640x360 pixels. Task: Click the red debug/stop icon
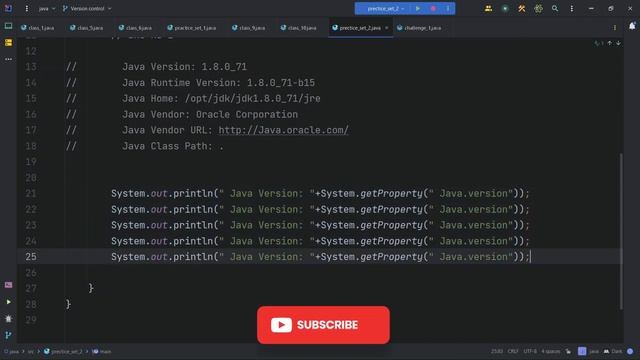click(x=433, y=9)
